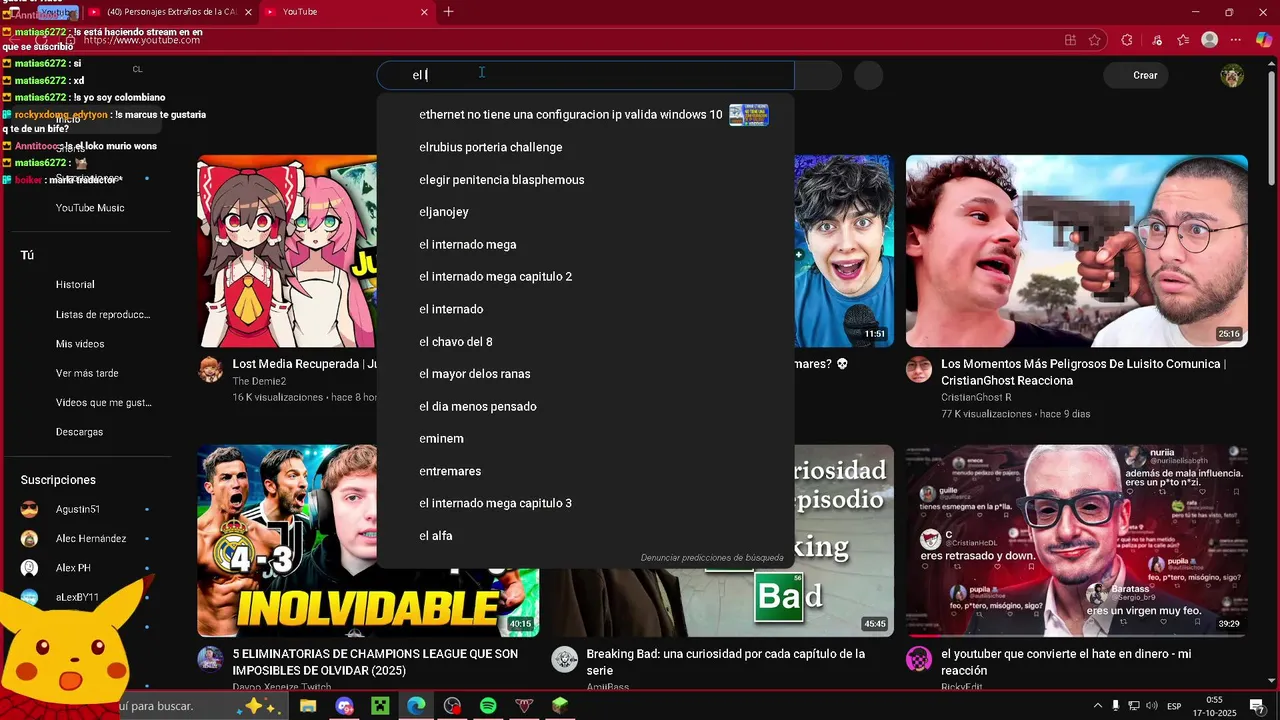
Task: Open Edge settings three-dots menu
Action: click(1237, 40)
